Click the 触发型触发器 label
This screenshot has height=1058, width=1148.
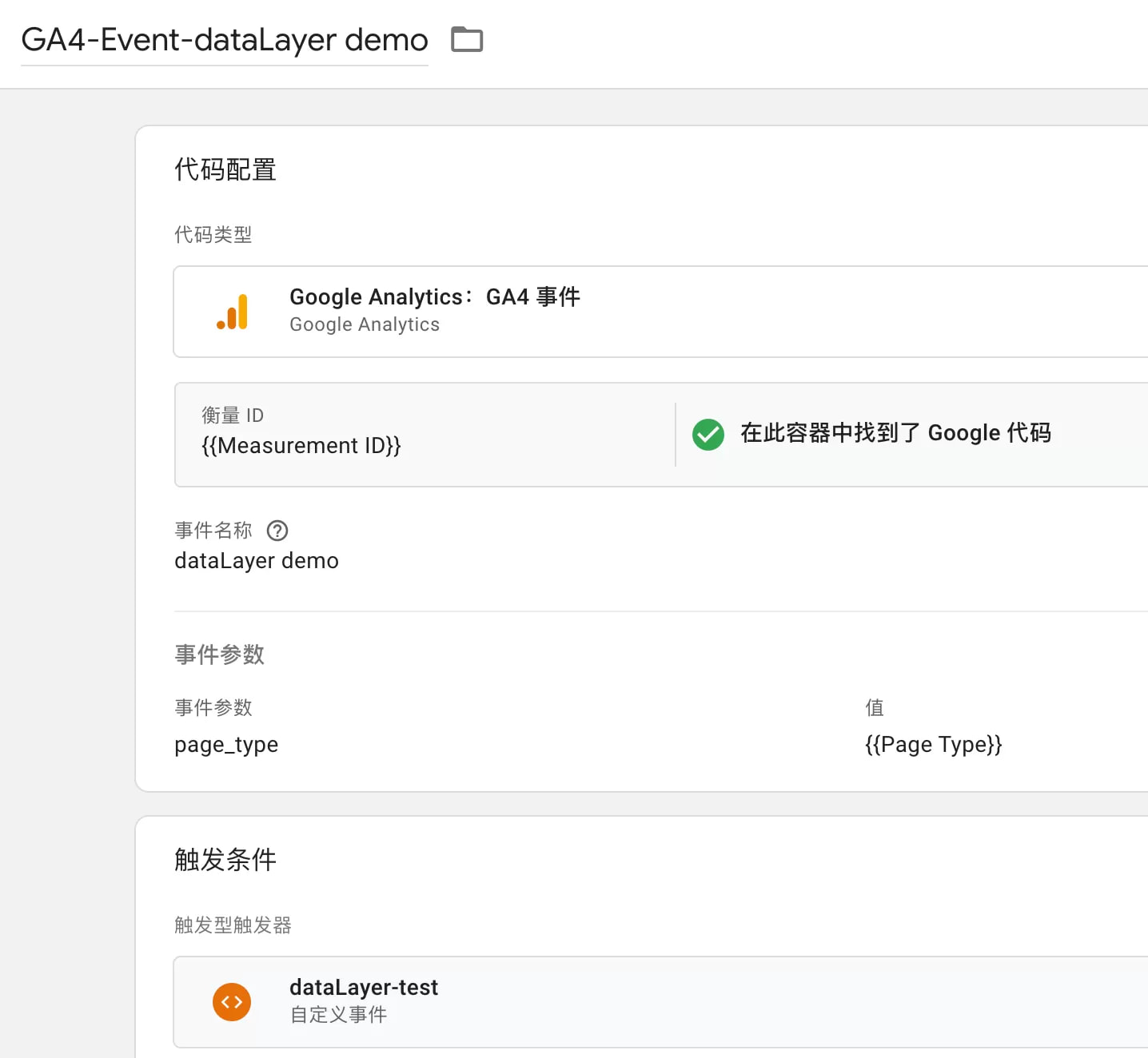tap(233, 925)
